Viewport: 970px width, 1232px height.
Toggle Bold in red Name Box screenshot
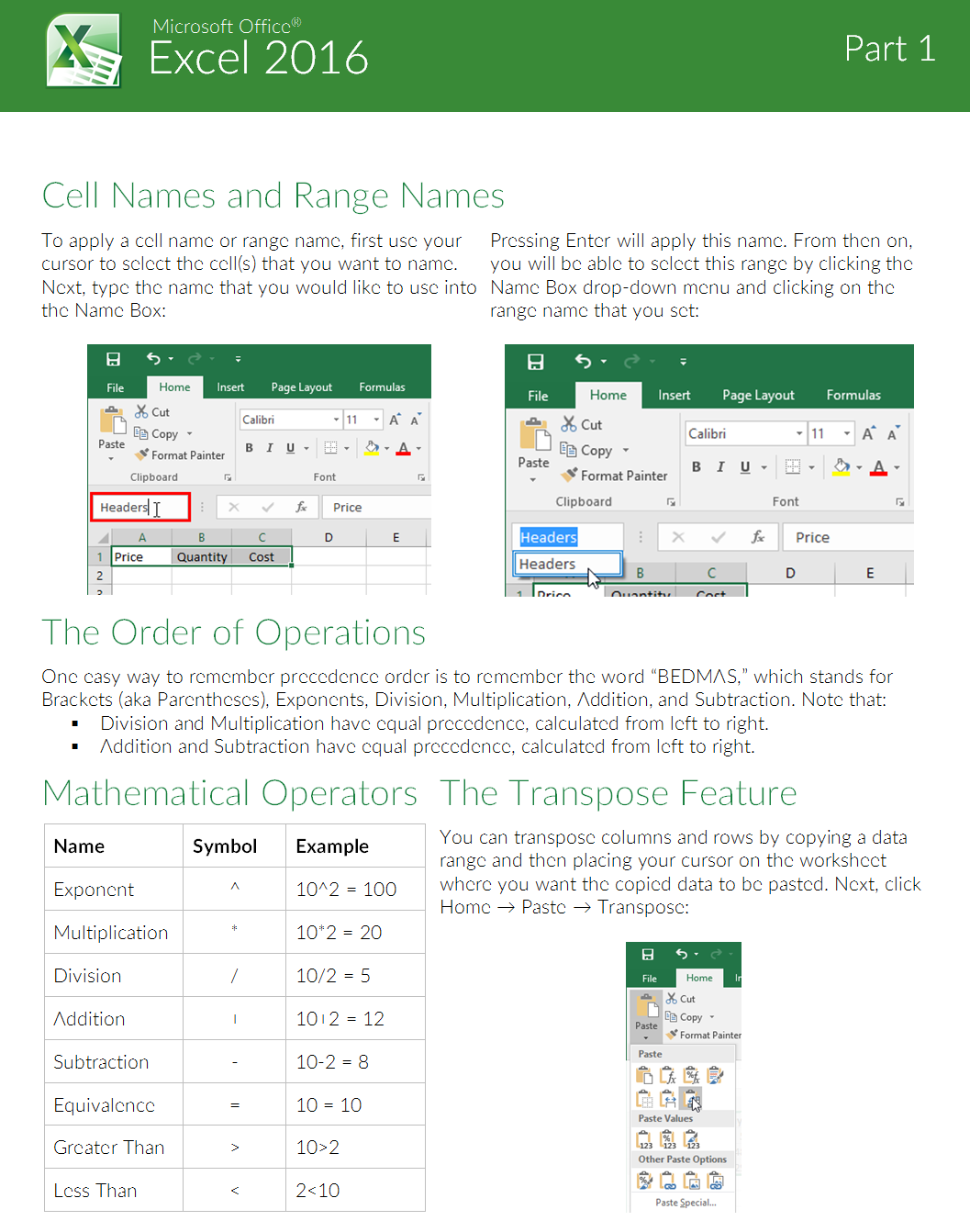pyautogui.click(x=249, y=448)
